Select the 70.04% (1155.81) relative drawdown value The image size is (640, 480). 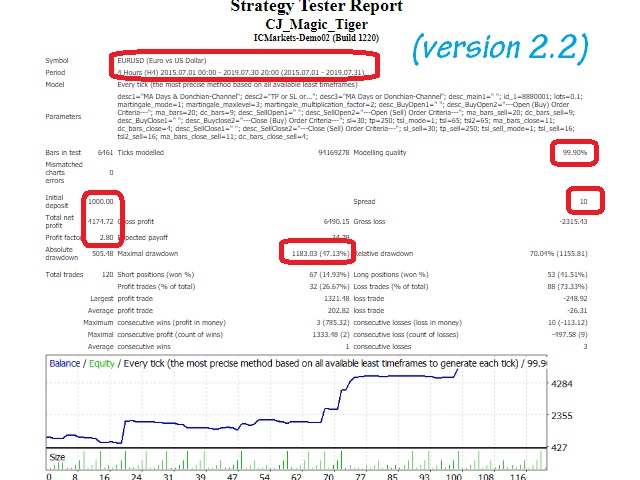point(558,253)
